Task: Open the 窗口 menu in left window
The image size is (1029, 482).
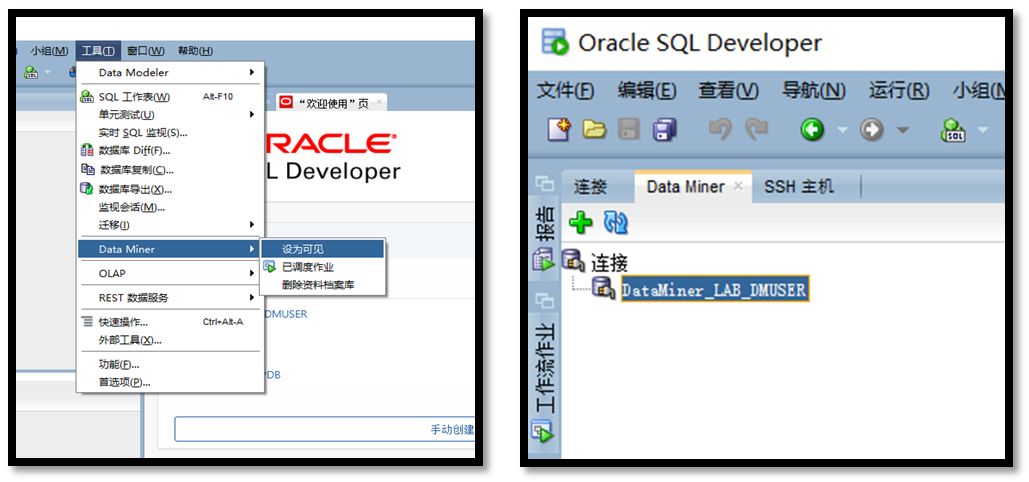Action: pyautogui.click(x=146, y=51)
